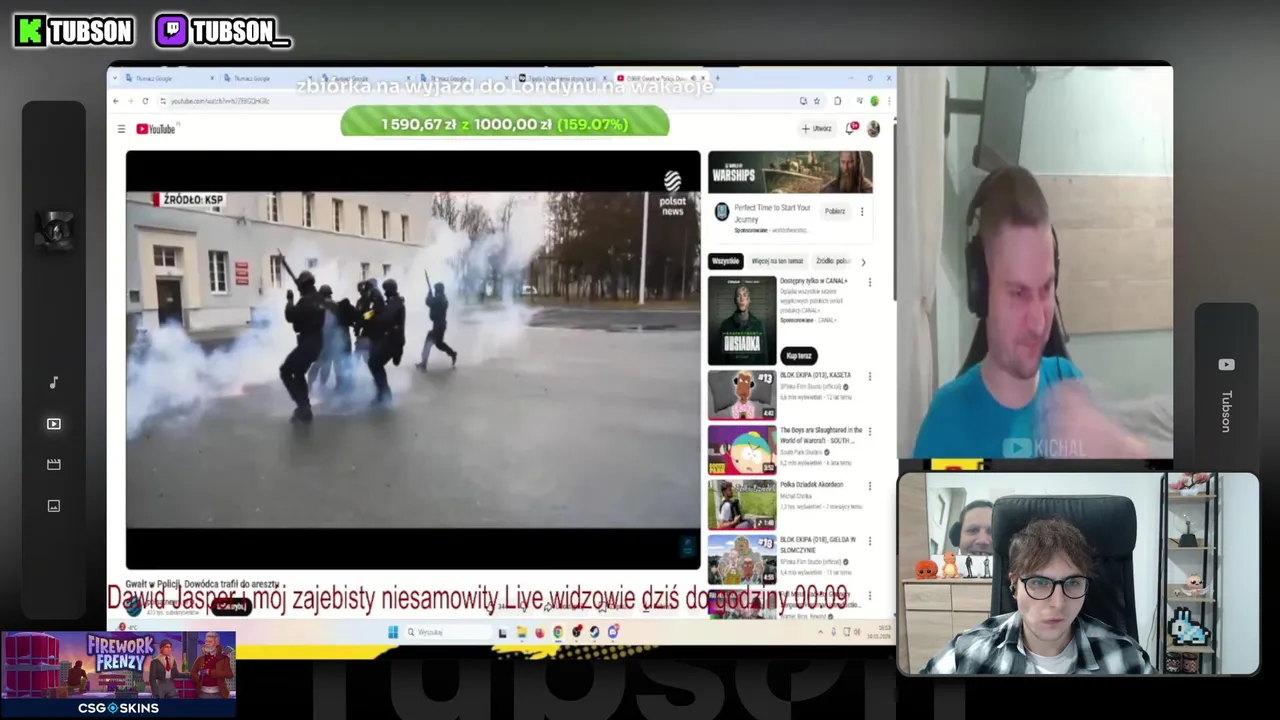Go to the YouTube home logo
This screenshot has height=720, width=1280.
point(156,129)
